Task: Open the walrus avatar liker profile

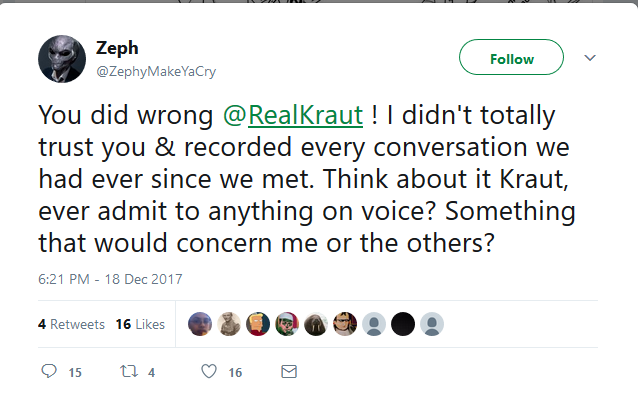Action: [x=316, y=324]
